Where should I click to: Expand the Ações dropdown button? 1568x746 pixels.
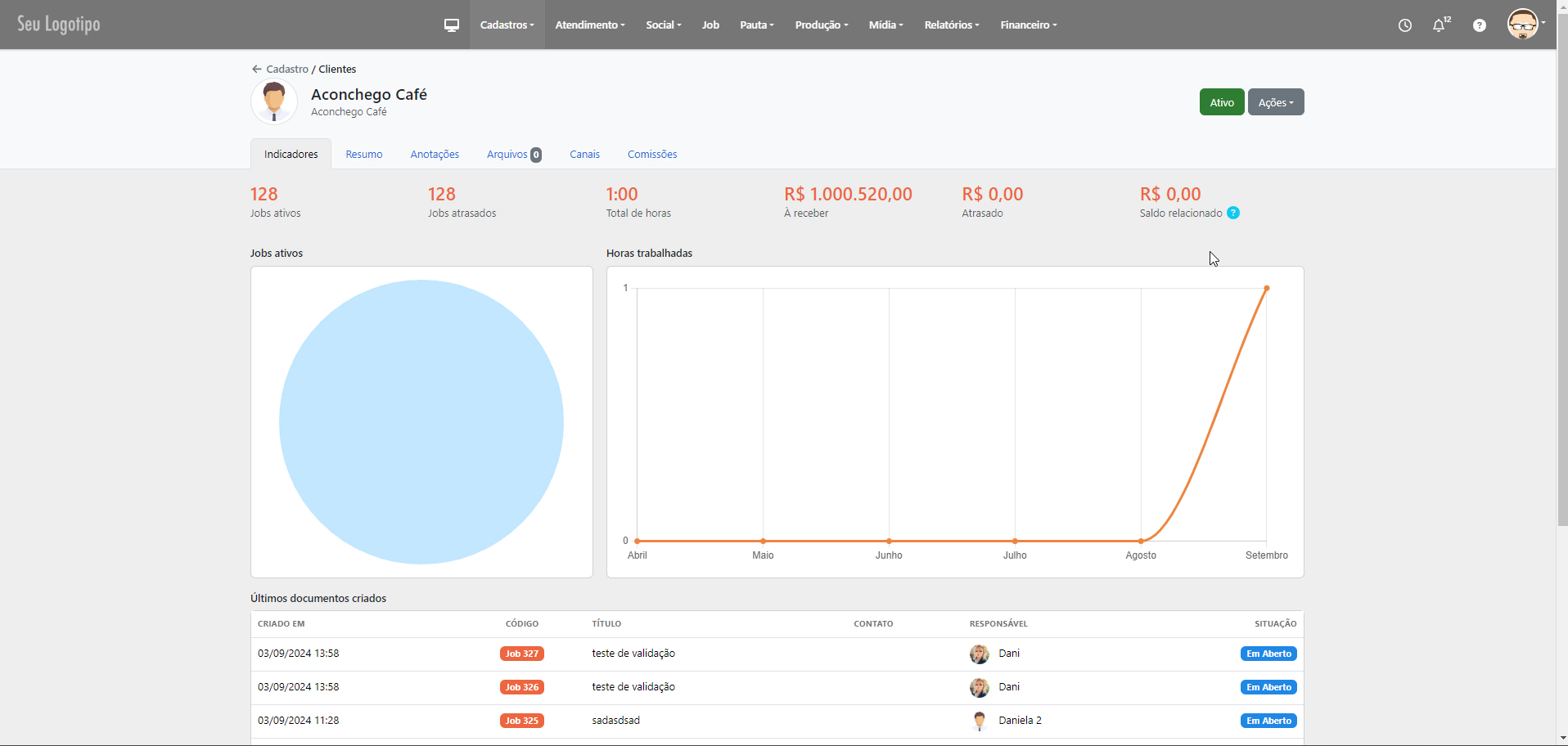tap(1275, 102)
